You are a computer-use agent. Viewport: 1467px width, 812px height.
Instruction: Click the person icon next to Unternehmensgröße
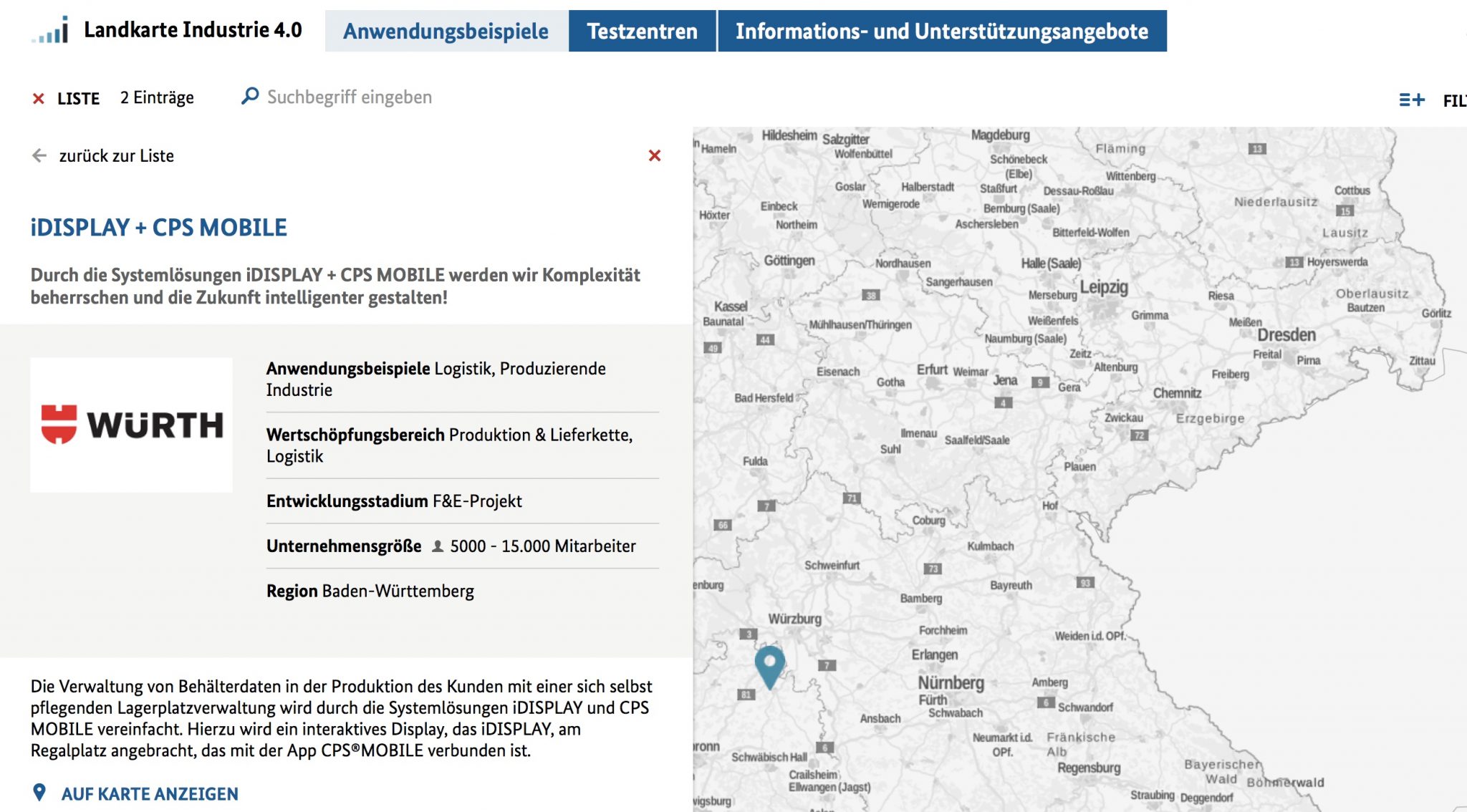pos(438,546)
